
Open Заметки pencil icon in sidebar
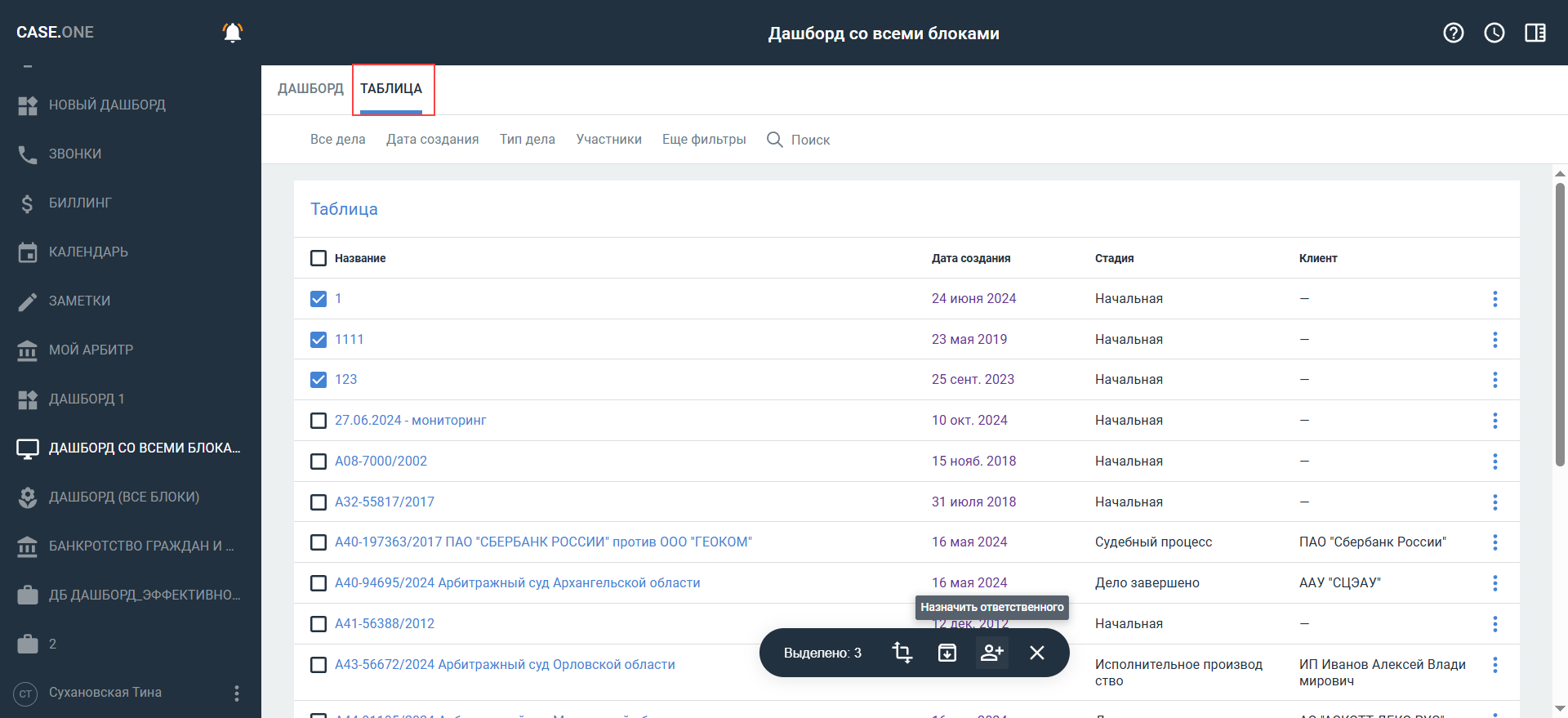28,301
